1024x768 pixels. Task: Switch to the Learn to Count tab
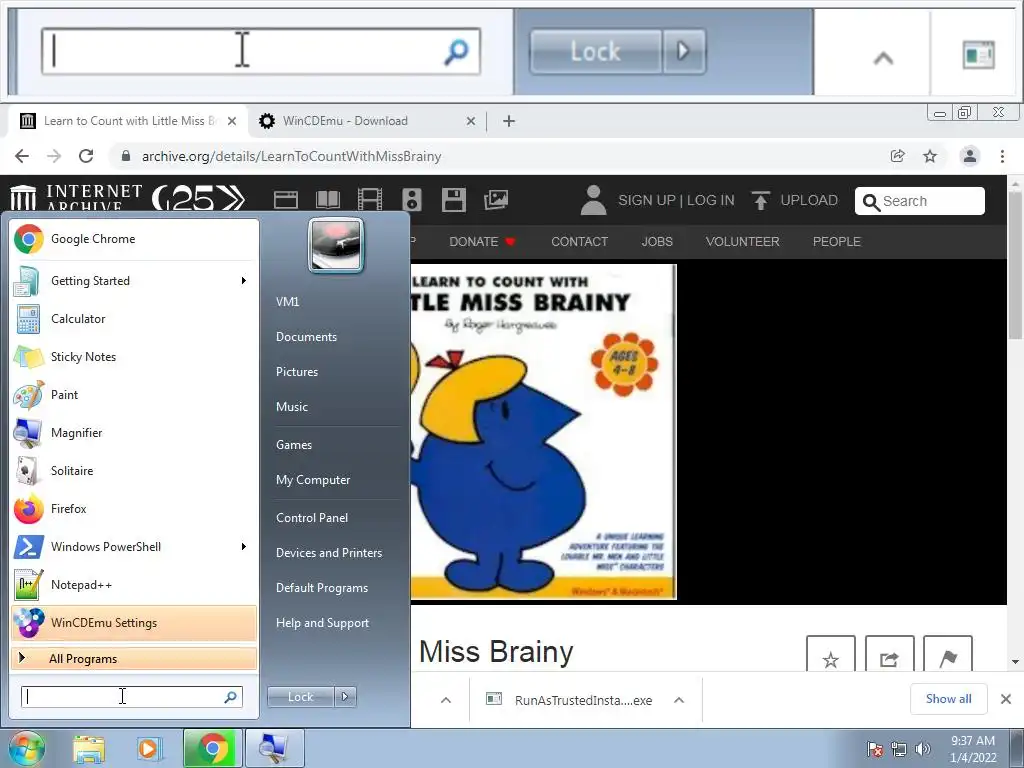127,121
